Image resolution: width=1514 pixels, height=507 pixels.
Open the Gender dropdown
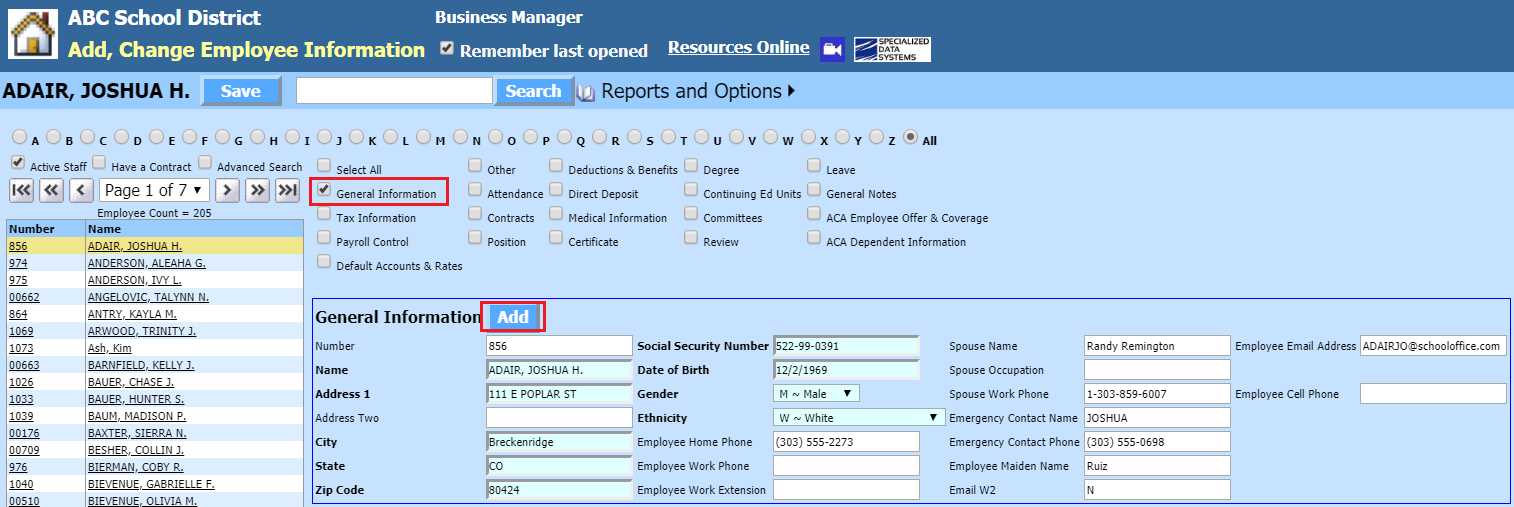pyautogui.click(x=816, y=394)
